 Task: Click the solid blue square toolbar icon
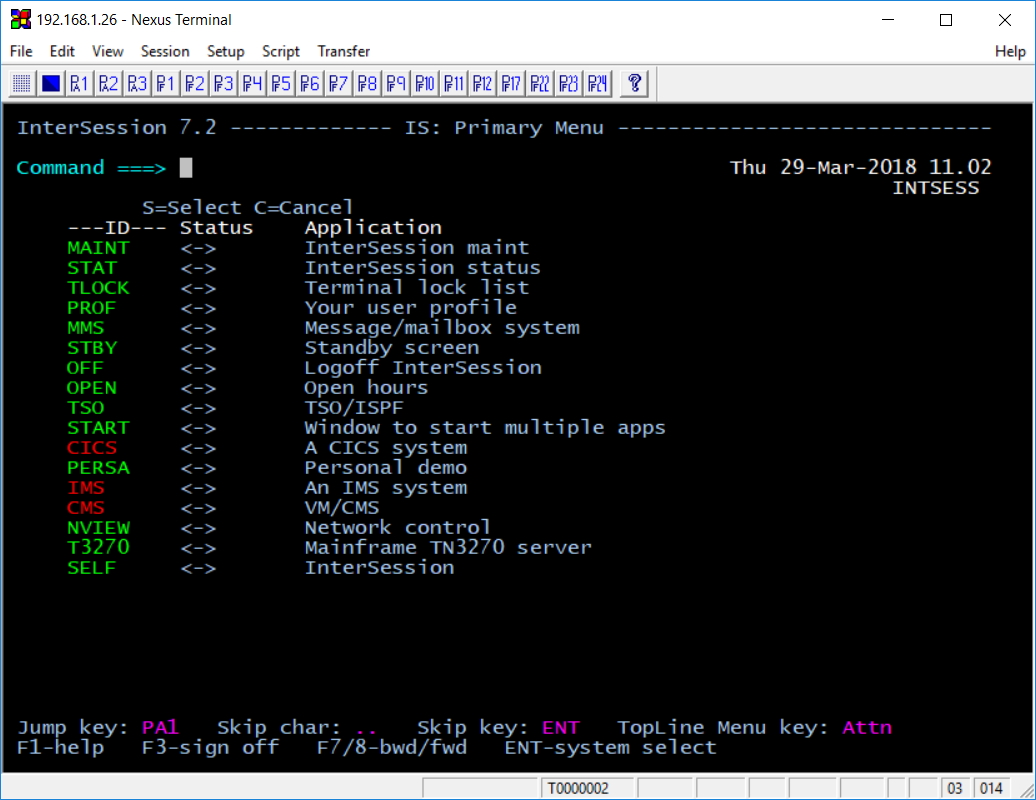pos(50,83)
